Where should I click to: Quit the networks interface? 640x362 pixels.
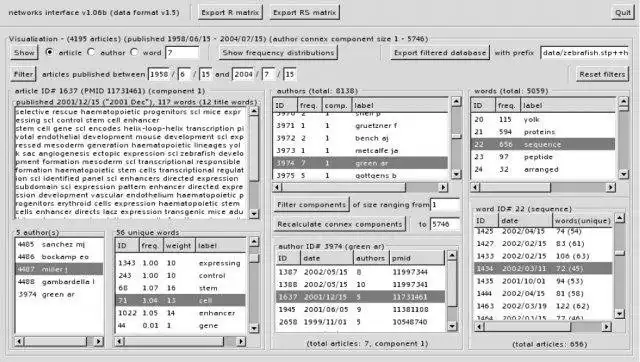coord(623,13)
